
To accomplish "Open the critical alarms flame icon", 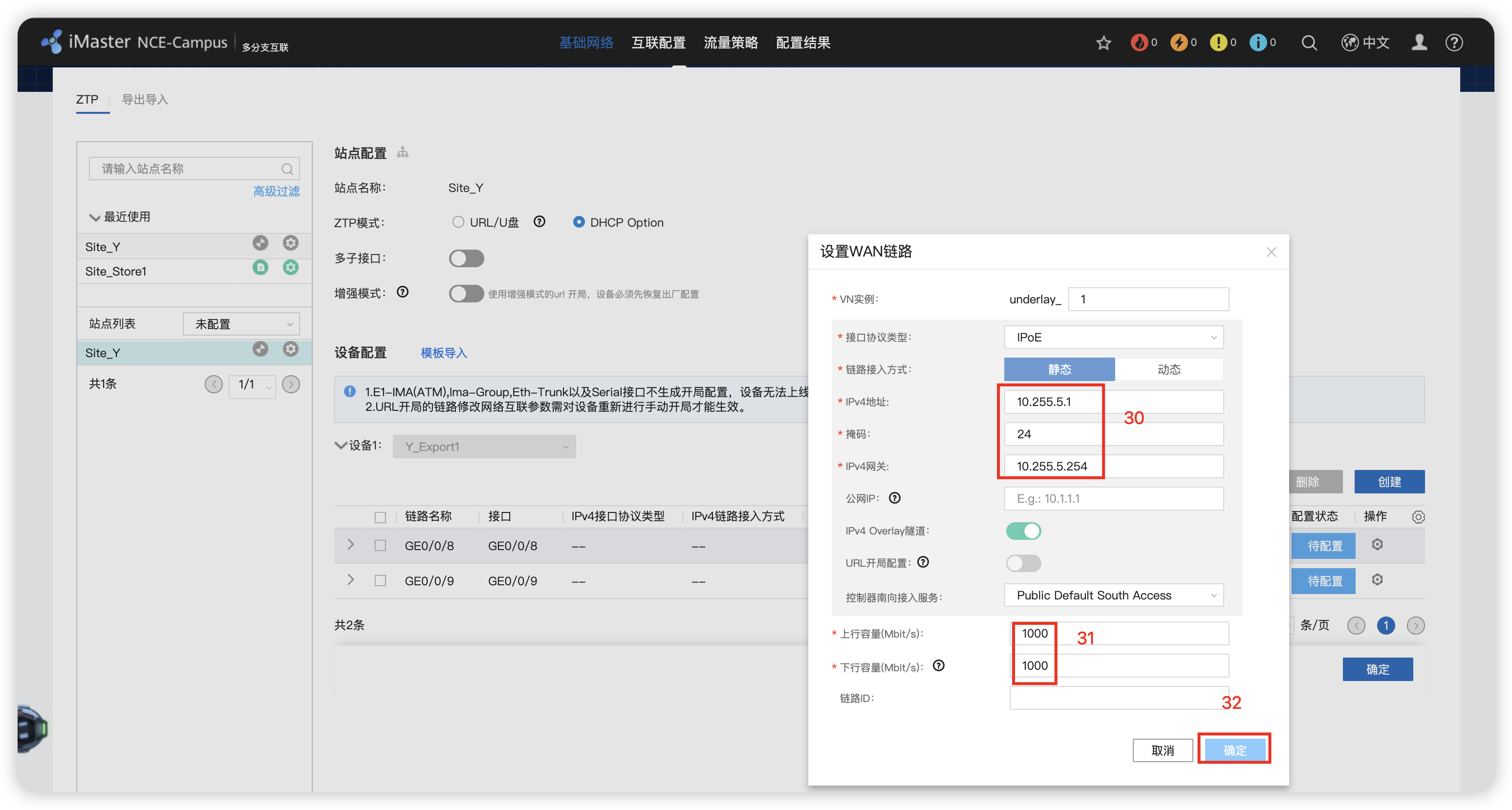I will 1139,43.
